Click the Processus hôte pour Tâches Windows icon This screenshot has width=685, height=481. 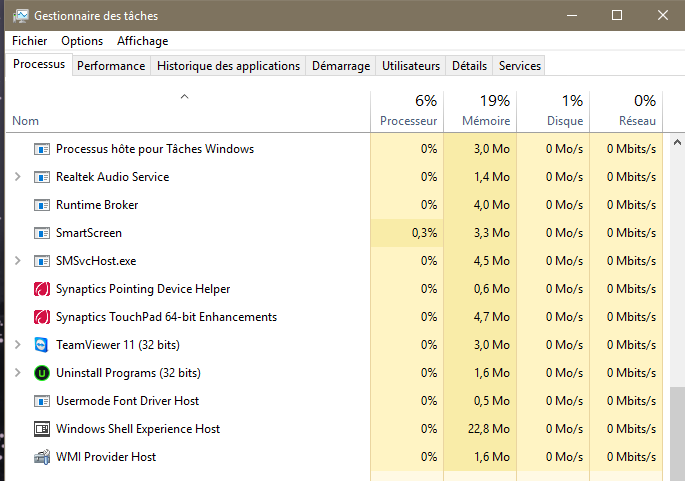(42, 149)
